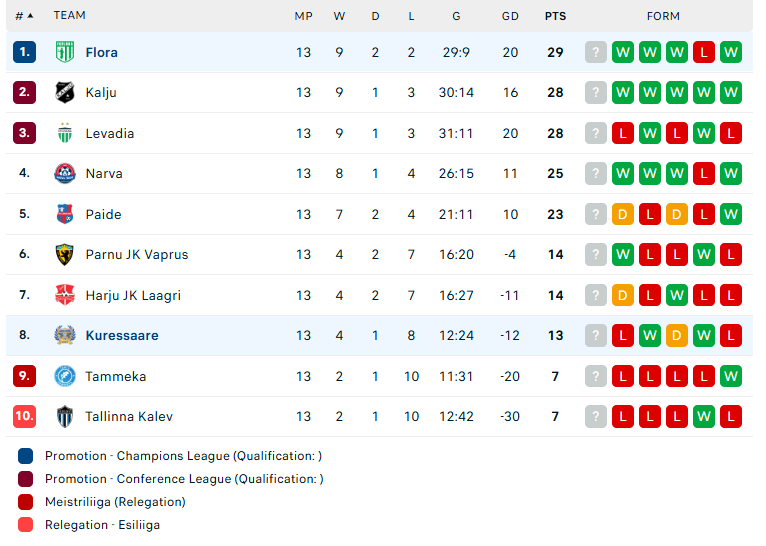Click Kuressaare's draw form badge
Viewport: 766px width, 546px height.
pos(677,336)
